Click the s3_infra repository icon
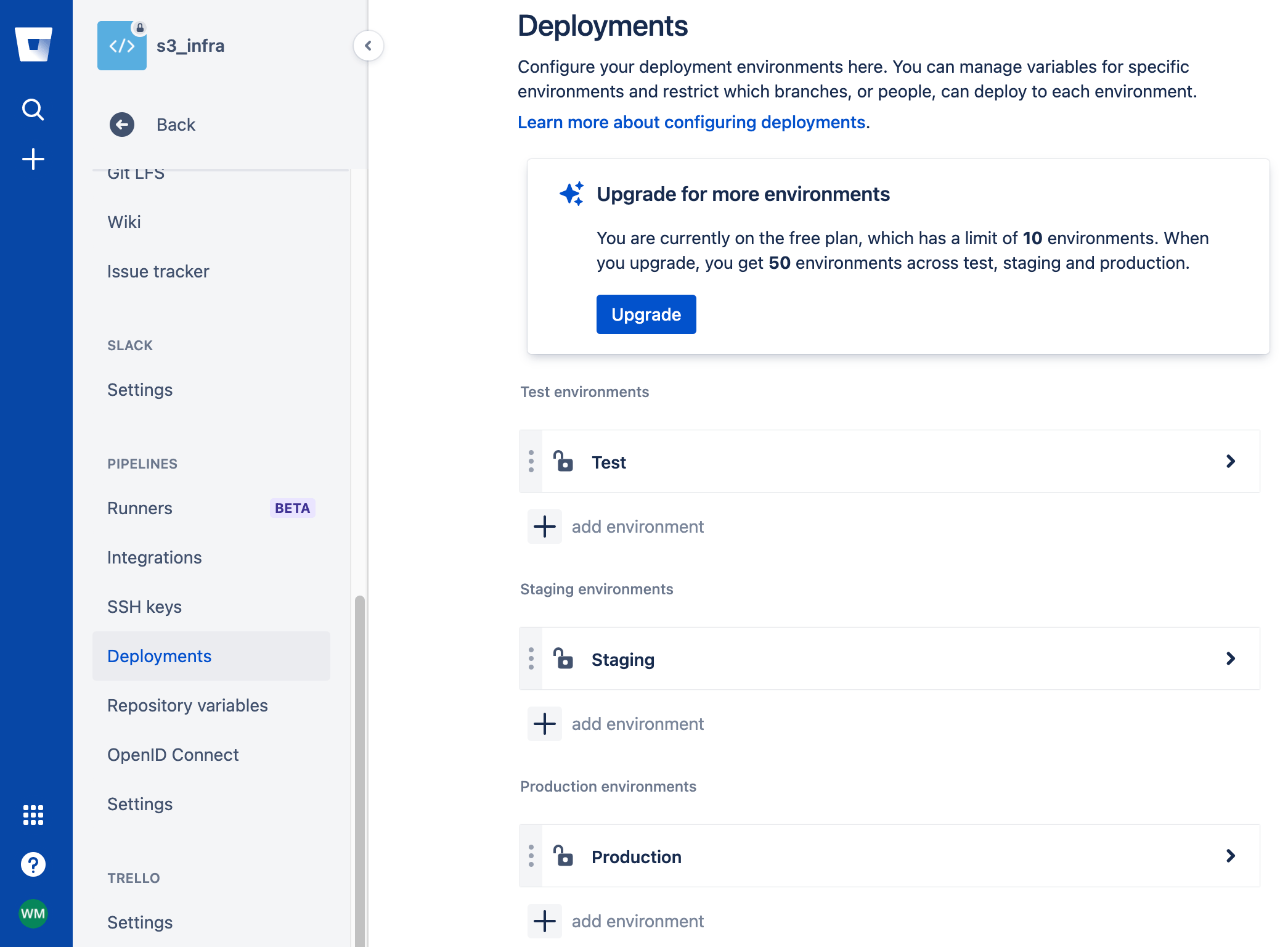 pos(121,46)
